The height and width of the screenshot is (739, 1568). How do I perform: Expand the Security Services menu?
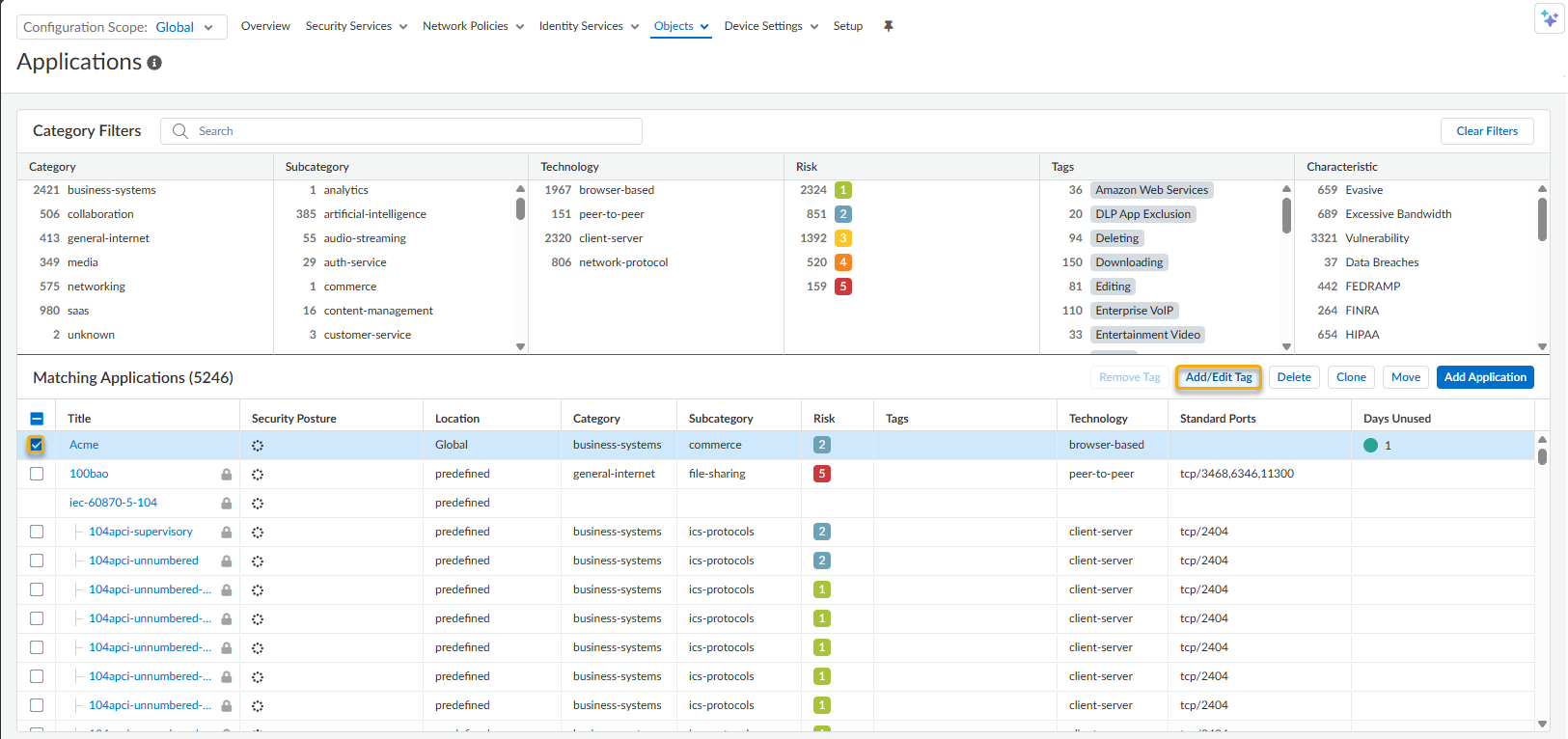coord(356,26)
